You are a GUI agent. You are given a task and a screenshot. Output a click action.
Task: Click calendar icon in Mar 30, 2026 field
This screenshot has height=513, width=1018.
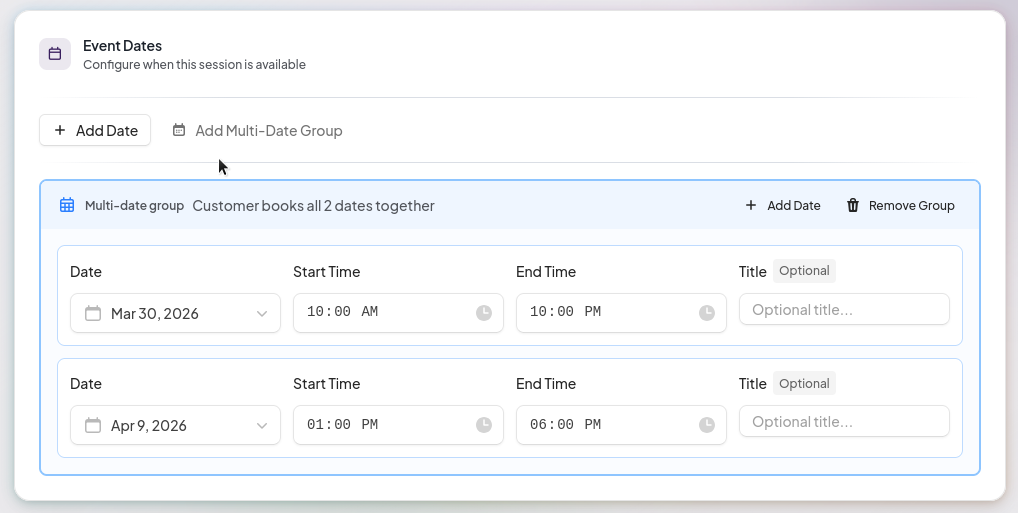tap(93, 313)
